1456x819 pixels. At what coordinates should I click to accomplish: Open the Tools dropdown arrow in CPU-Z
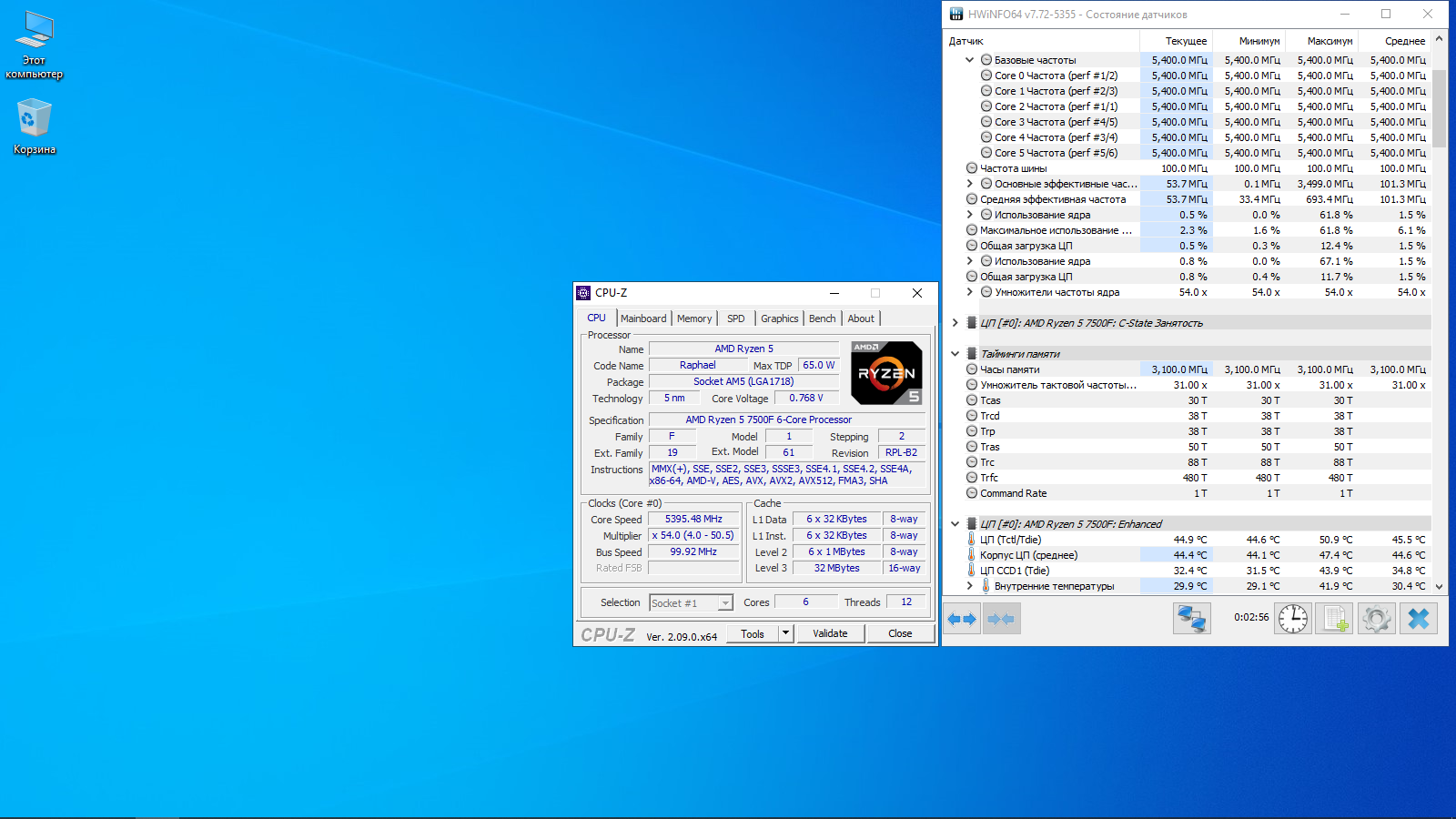click(786, 633)
